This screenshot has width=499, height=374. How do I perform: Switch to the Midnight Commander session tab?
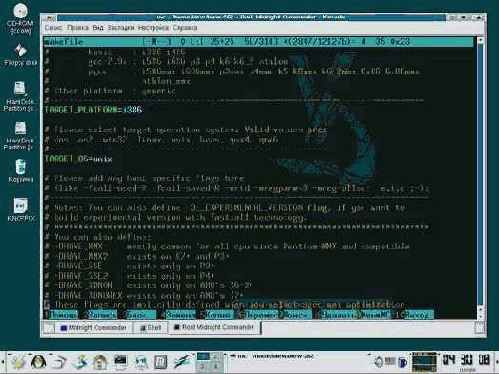tap(94, 328)
